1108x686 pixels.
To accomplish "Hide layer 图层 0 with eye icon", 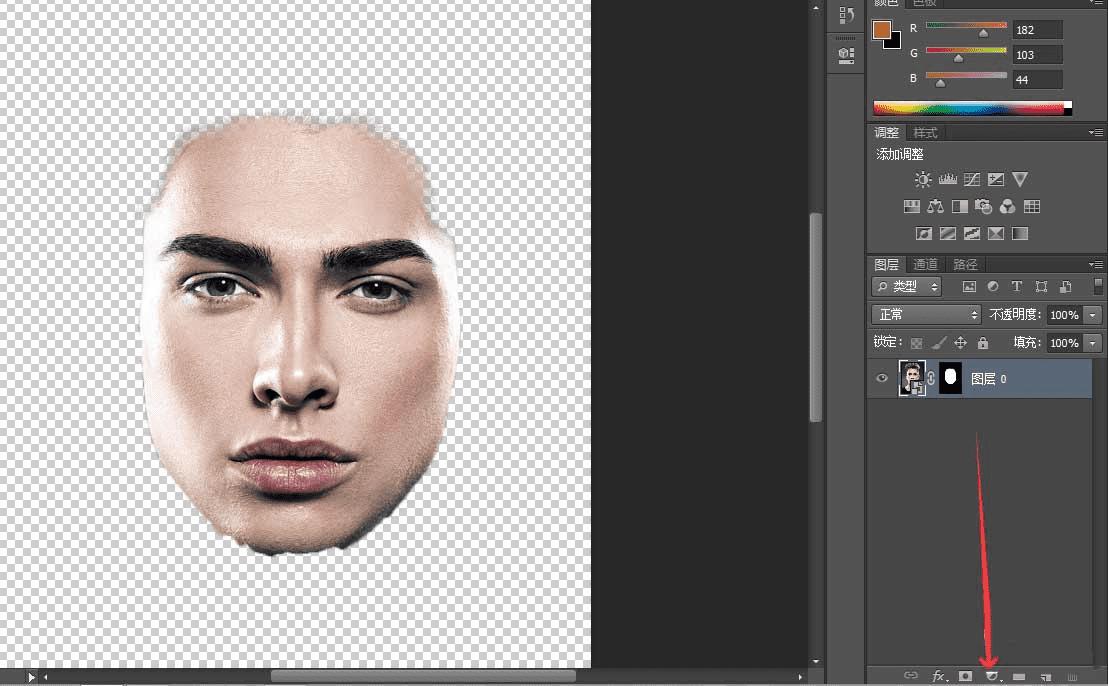I will click(882, 379).
